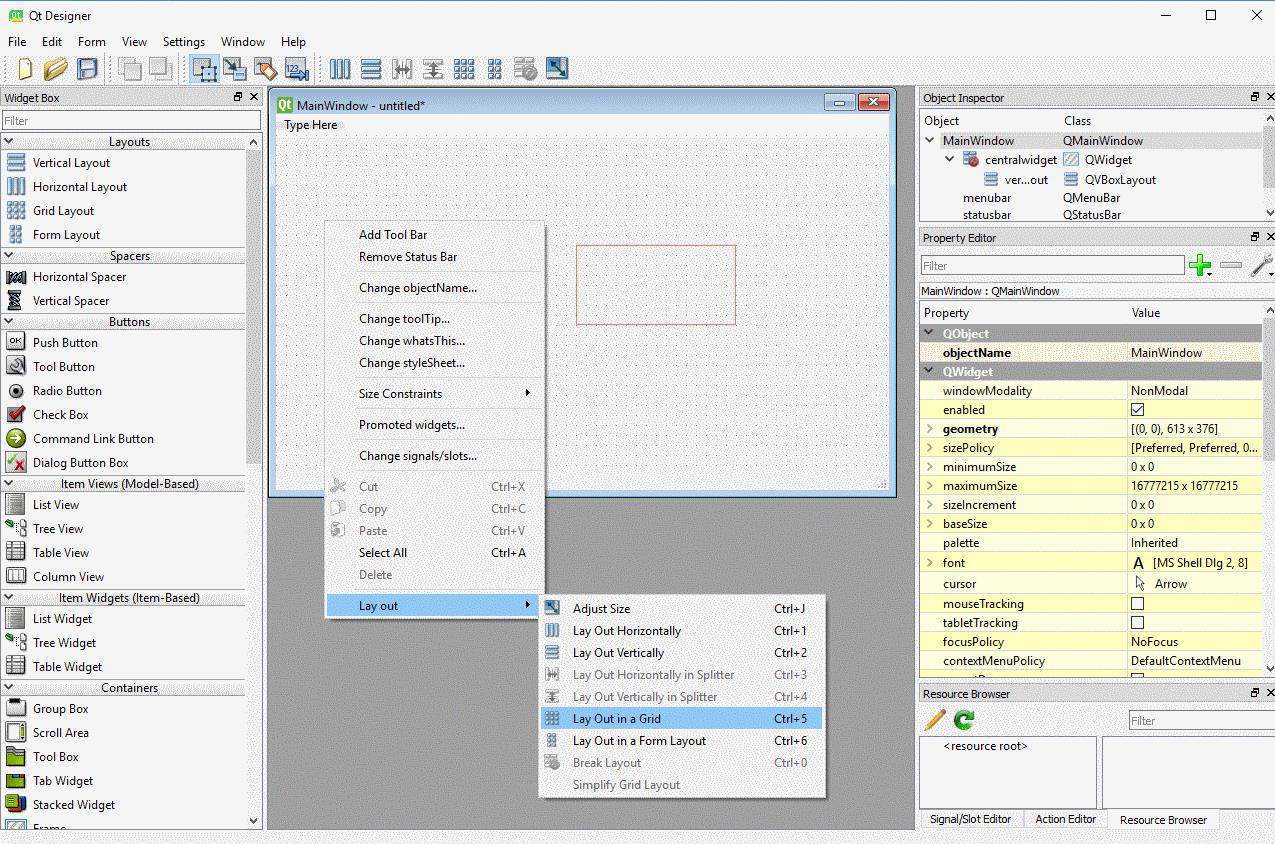The height and width of the screenshot is (844, 1275).
Task: Open the Size Constraints submenu
Action: click(435, 393)
